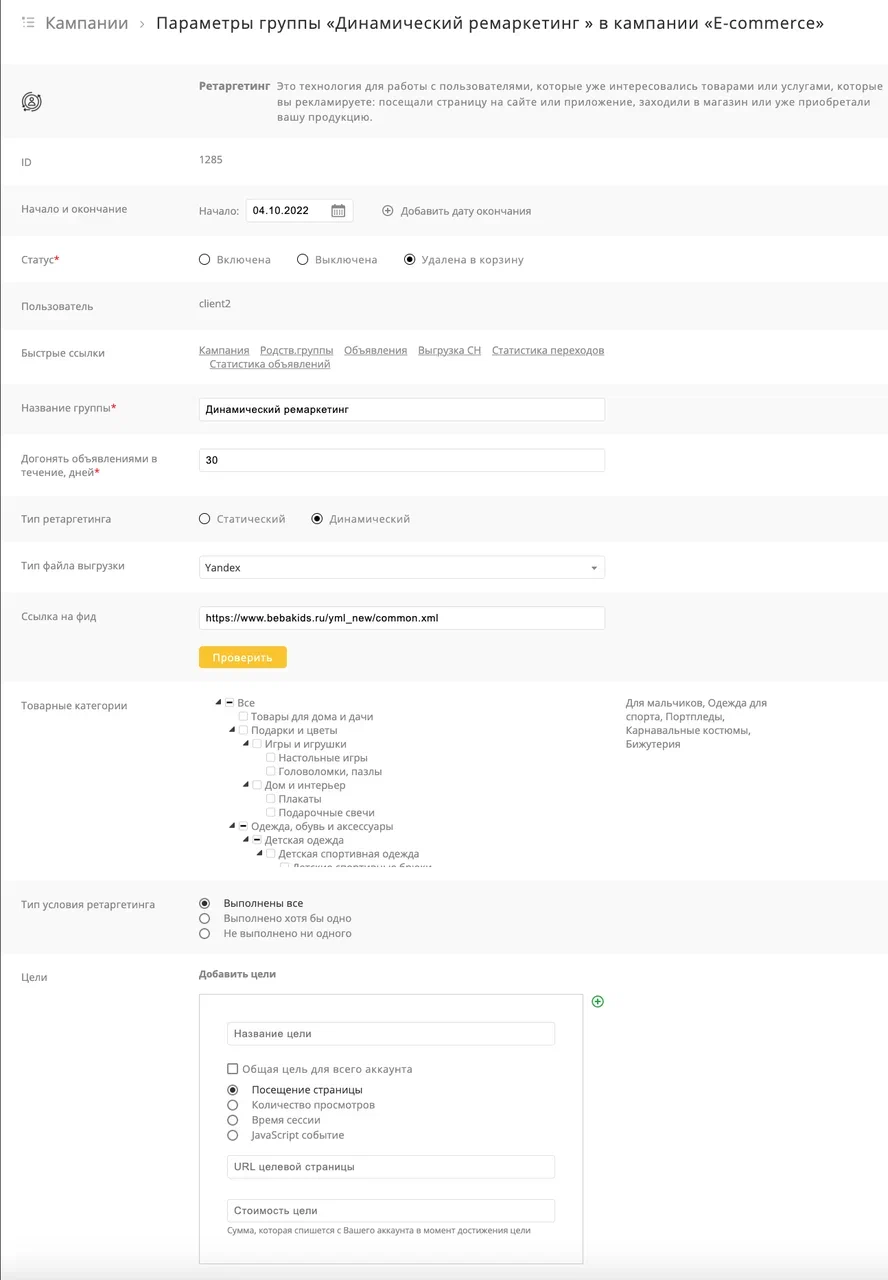Image resolution: width=888 pixels, height=1280 pixels.
Task: Edit the days field showing 30
Action: pyautogui.click(x=402, y=460)
